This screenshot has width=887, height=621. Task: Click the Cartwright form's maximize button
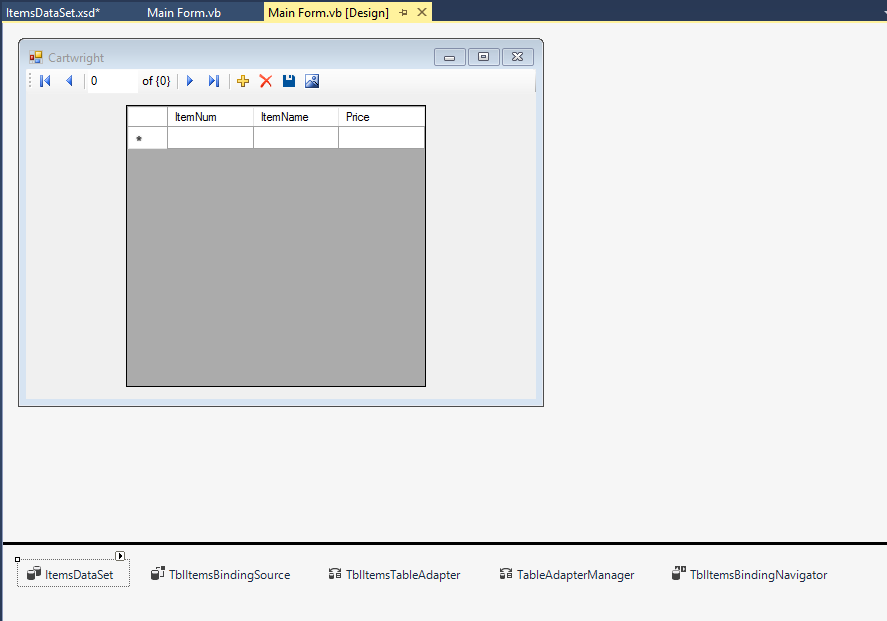483,57
